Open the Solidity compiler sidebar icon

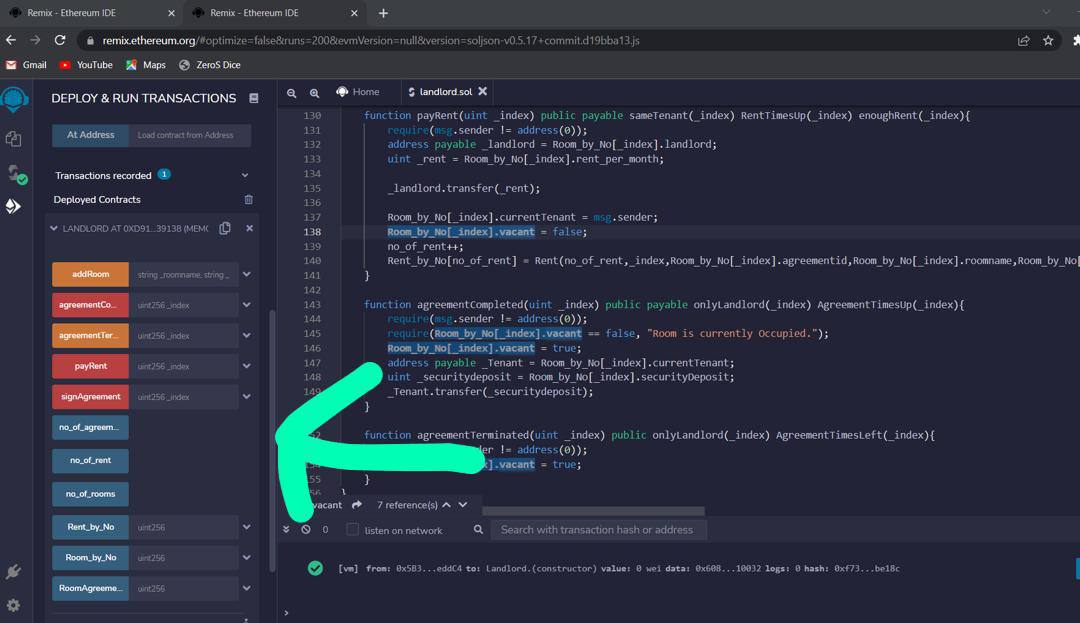[14, 173]
